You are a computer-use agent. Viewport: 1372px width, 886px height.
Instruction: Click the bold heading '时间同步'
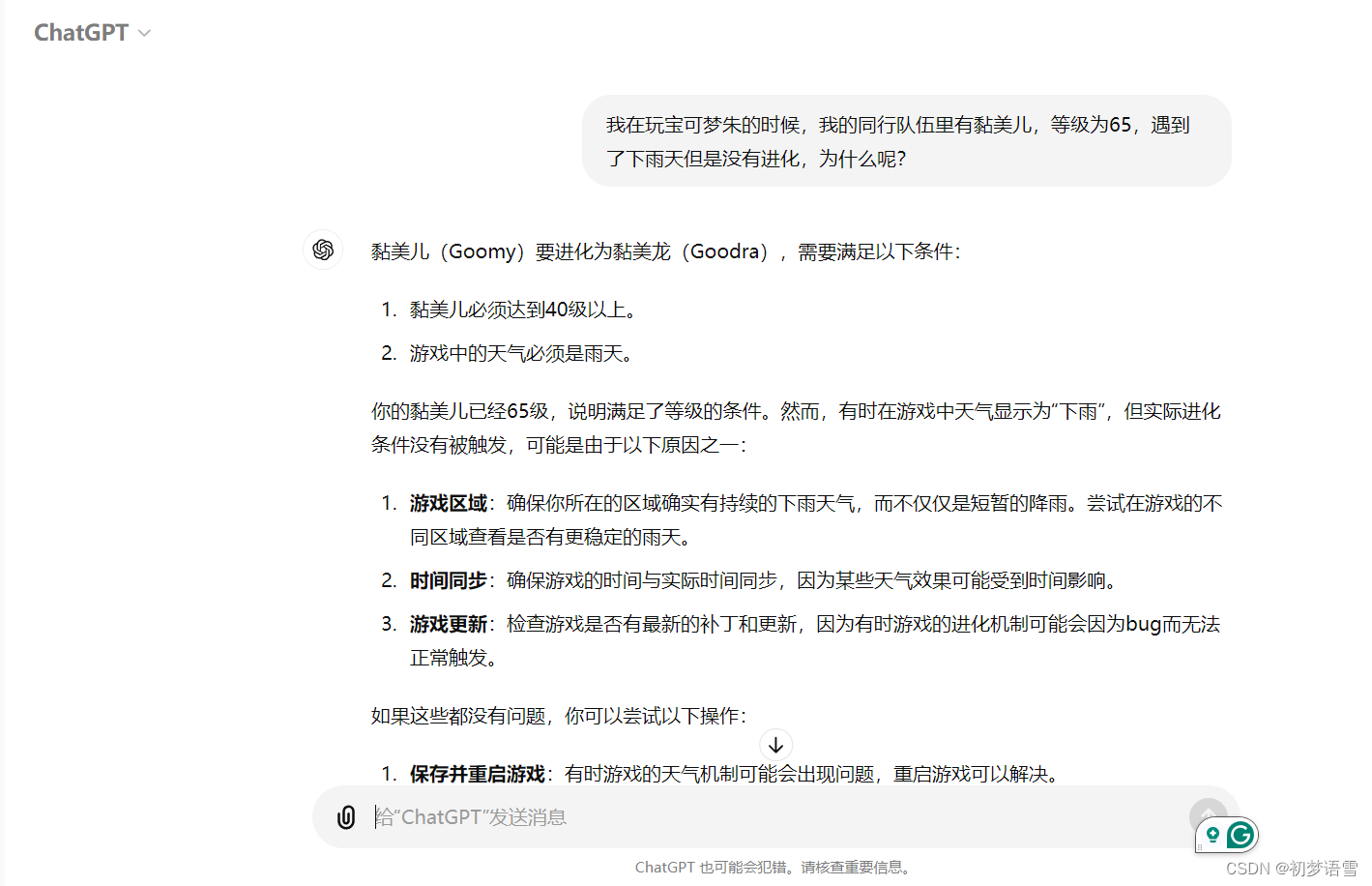click(449, 580)
